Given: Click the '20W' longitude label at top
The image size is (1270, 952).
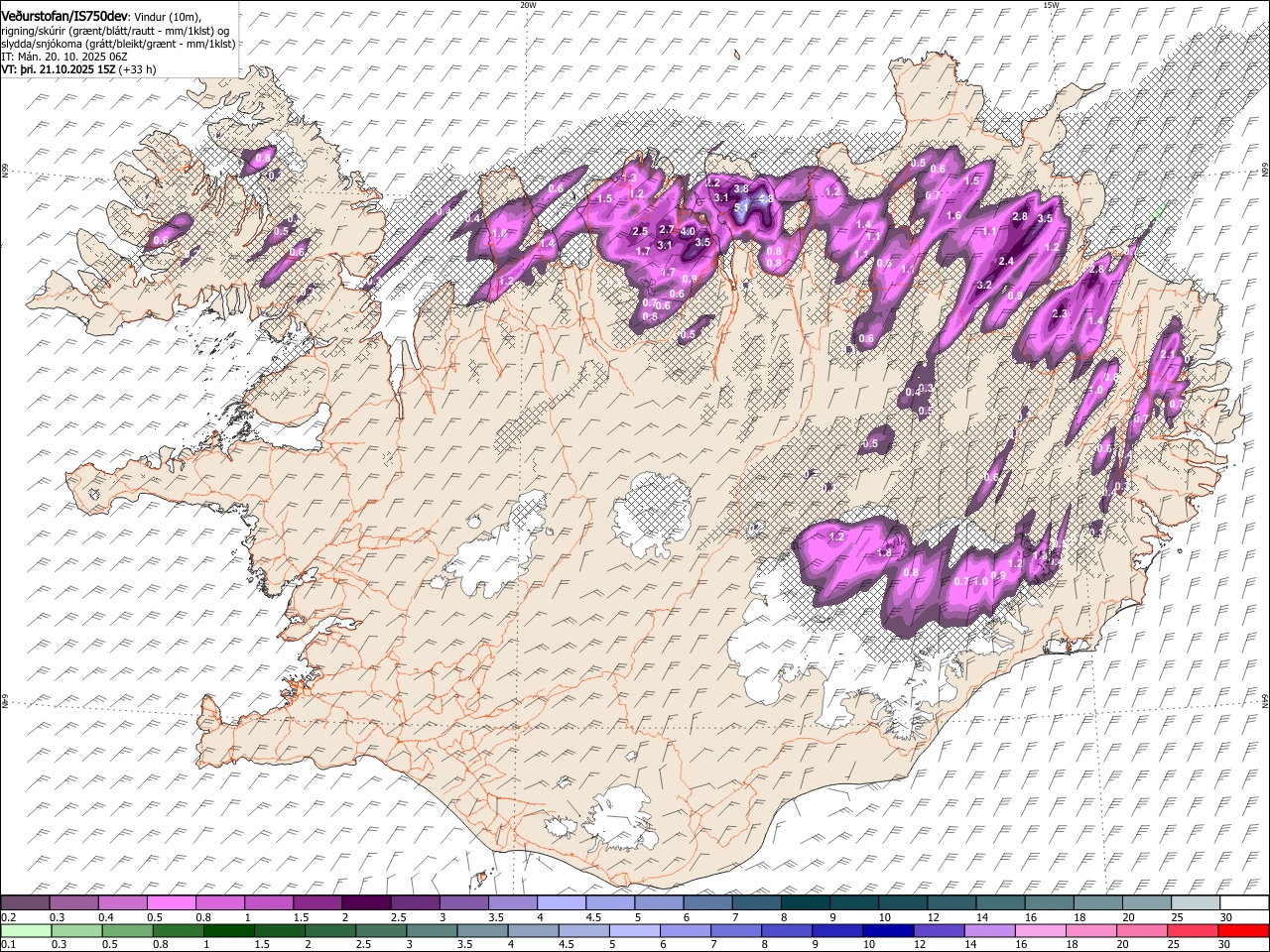Looking at the screenshot, I should pyautogui.click(x=528, y=5).
